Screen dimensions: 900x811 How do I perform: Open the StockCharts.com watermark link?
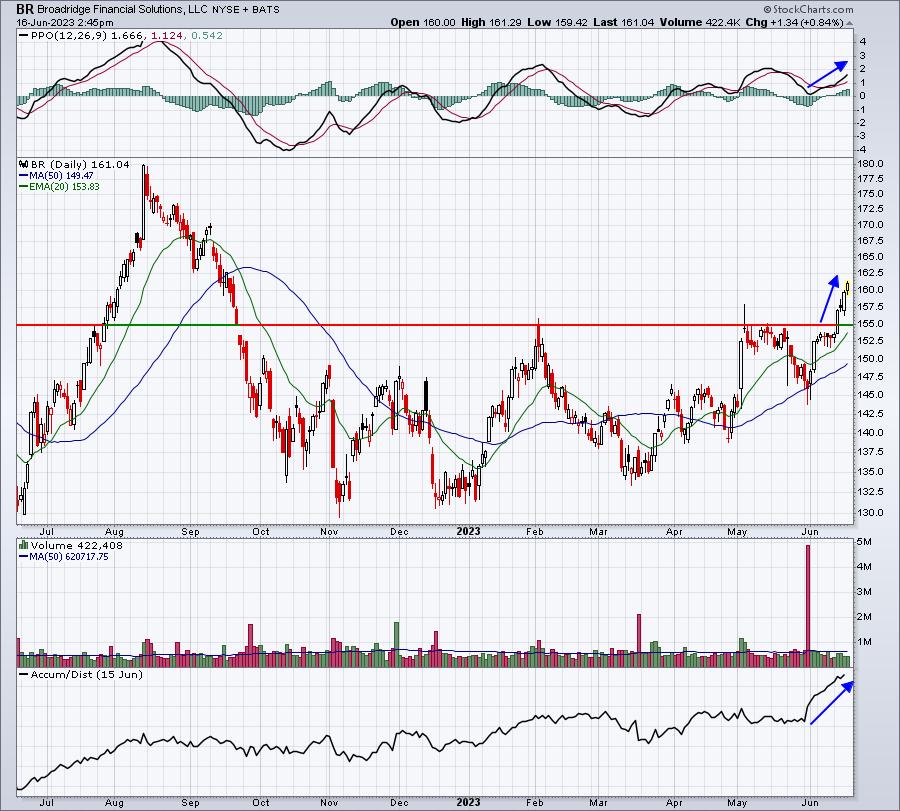point(813,10)
